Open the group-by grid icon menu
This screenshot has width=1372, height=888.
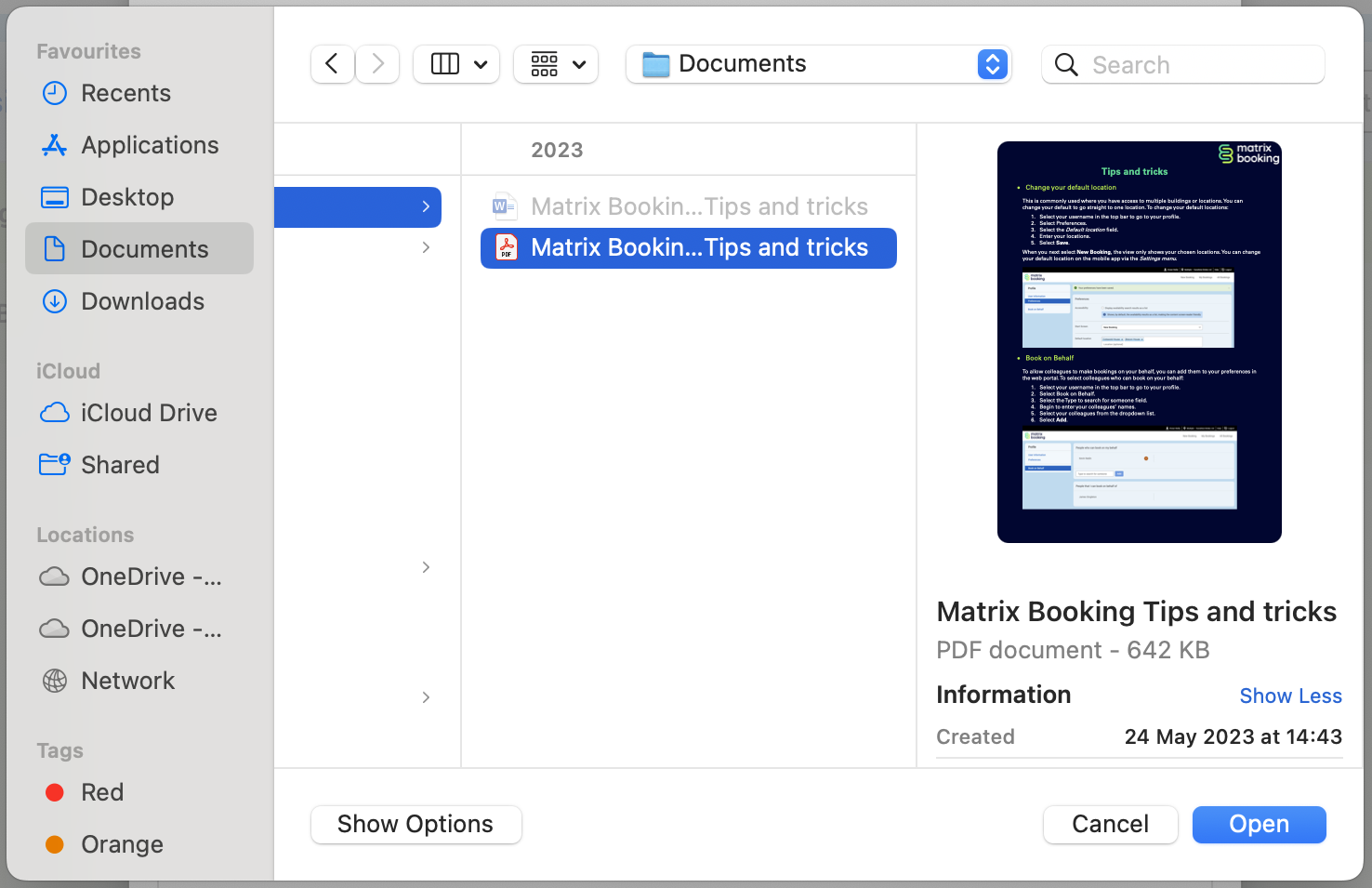click(x=556, y=64)
